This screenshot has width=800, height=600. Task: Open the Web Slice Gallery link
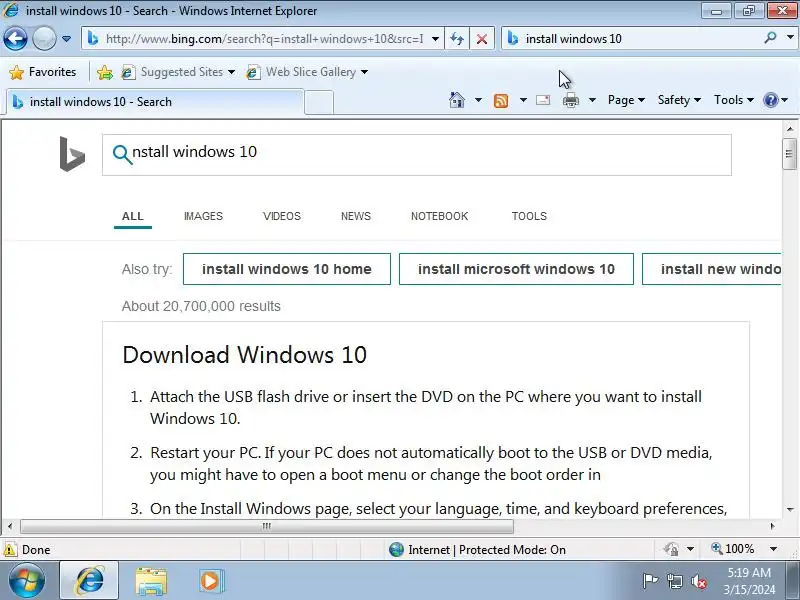coord(307,72)
